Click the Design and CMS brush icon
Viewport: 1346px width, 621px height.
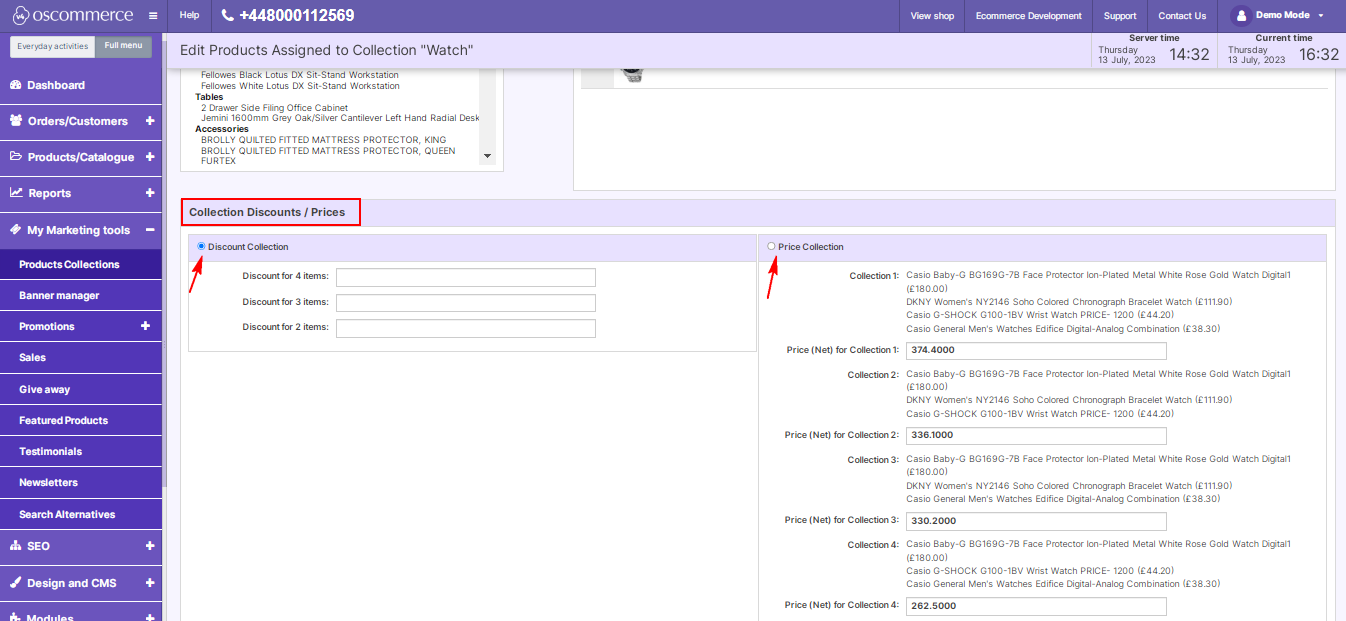[16, 583]
